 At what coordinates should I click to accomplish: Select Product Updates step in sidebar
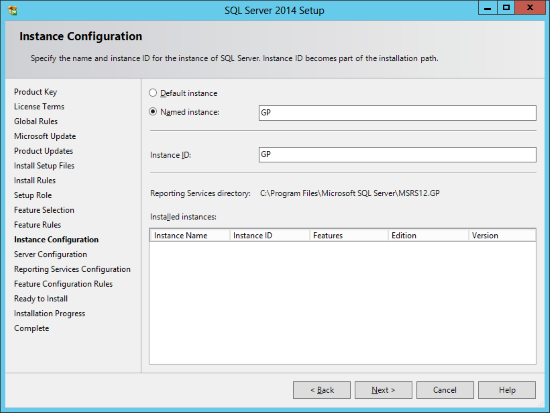pyautogui.click(x=43, y=151)
